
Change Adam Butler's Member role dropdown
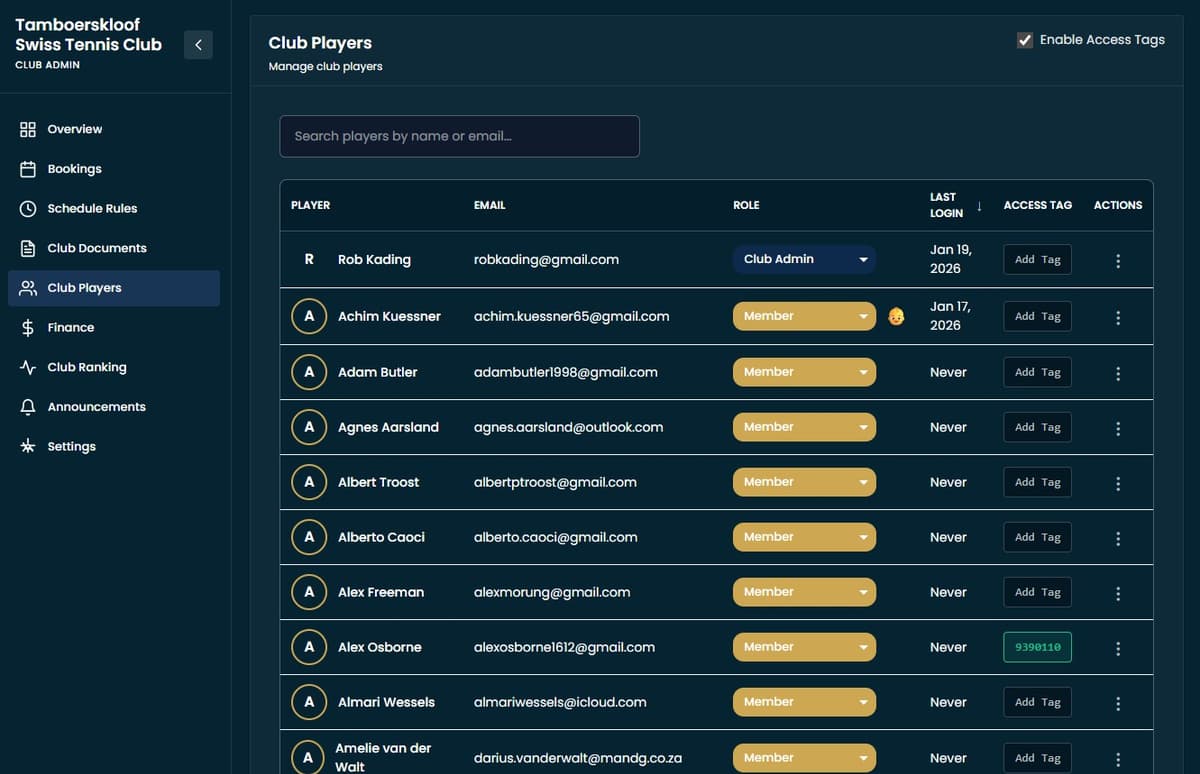coord(804,371)
